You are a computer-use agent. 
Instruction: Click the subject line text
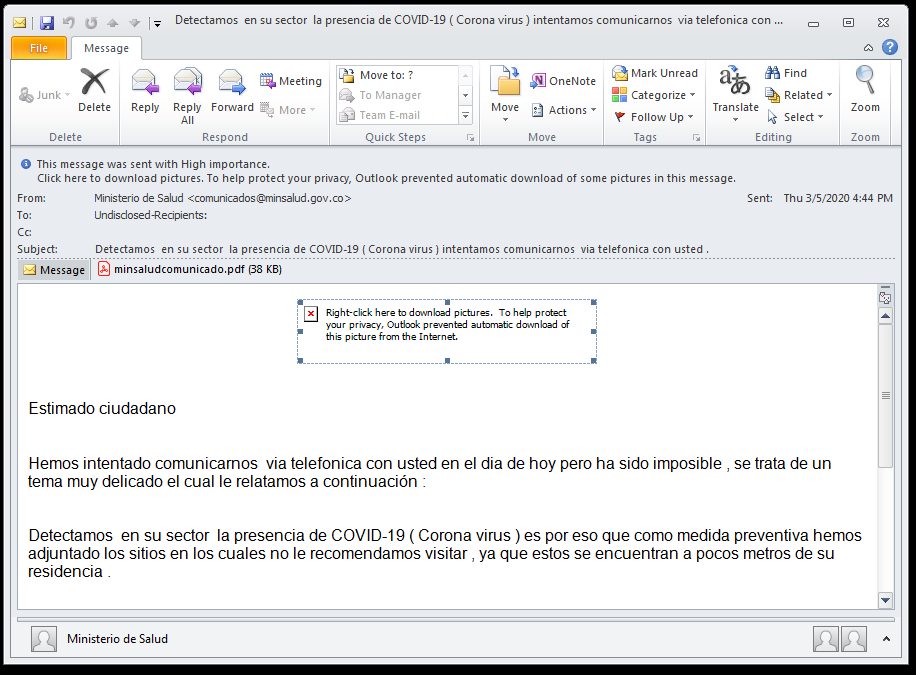tap(402, 250)
